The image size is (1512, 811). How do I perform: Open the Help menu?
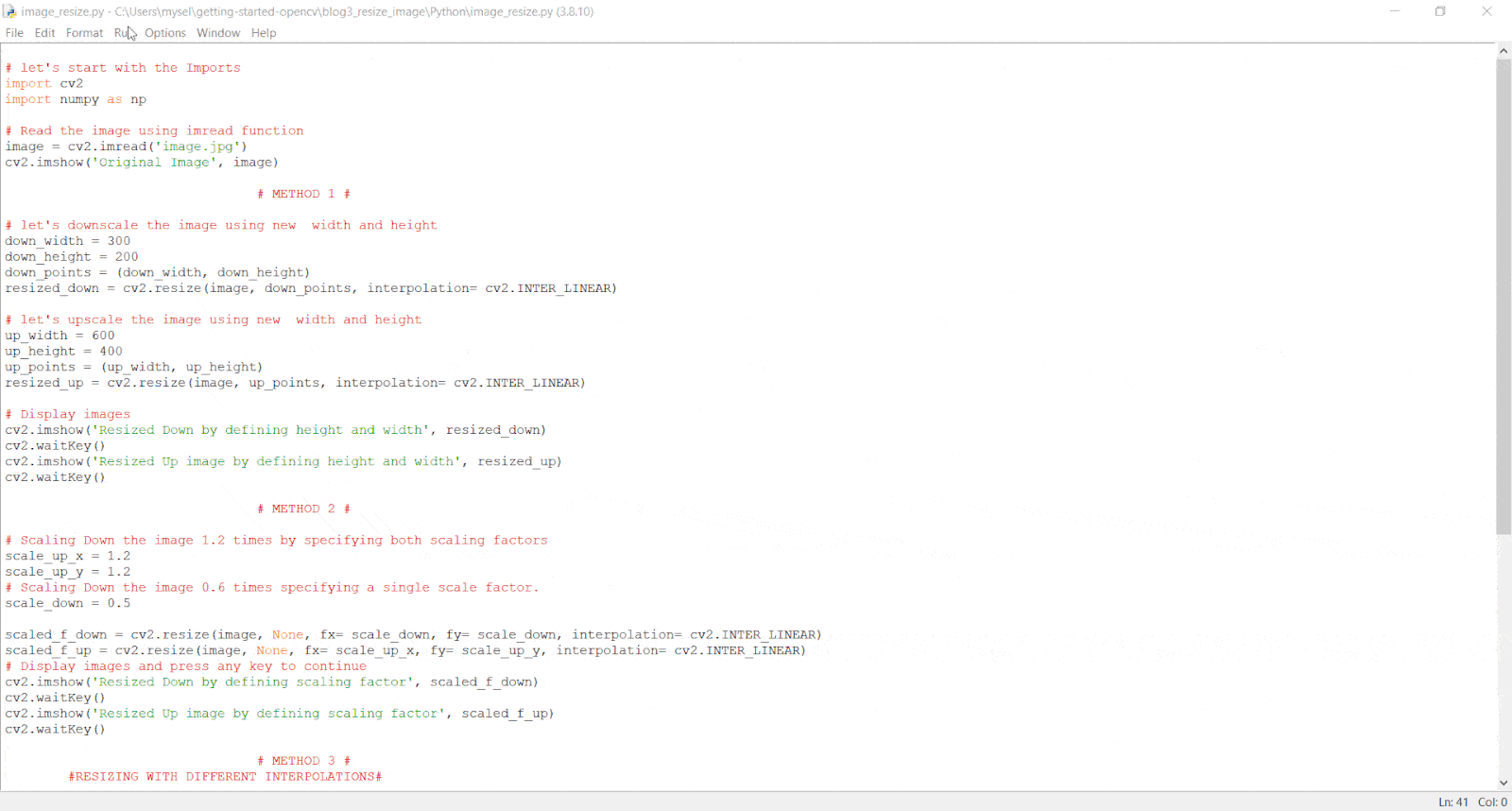[264, 33]
